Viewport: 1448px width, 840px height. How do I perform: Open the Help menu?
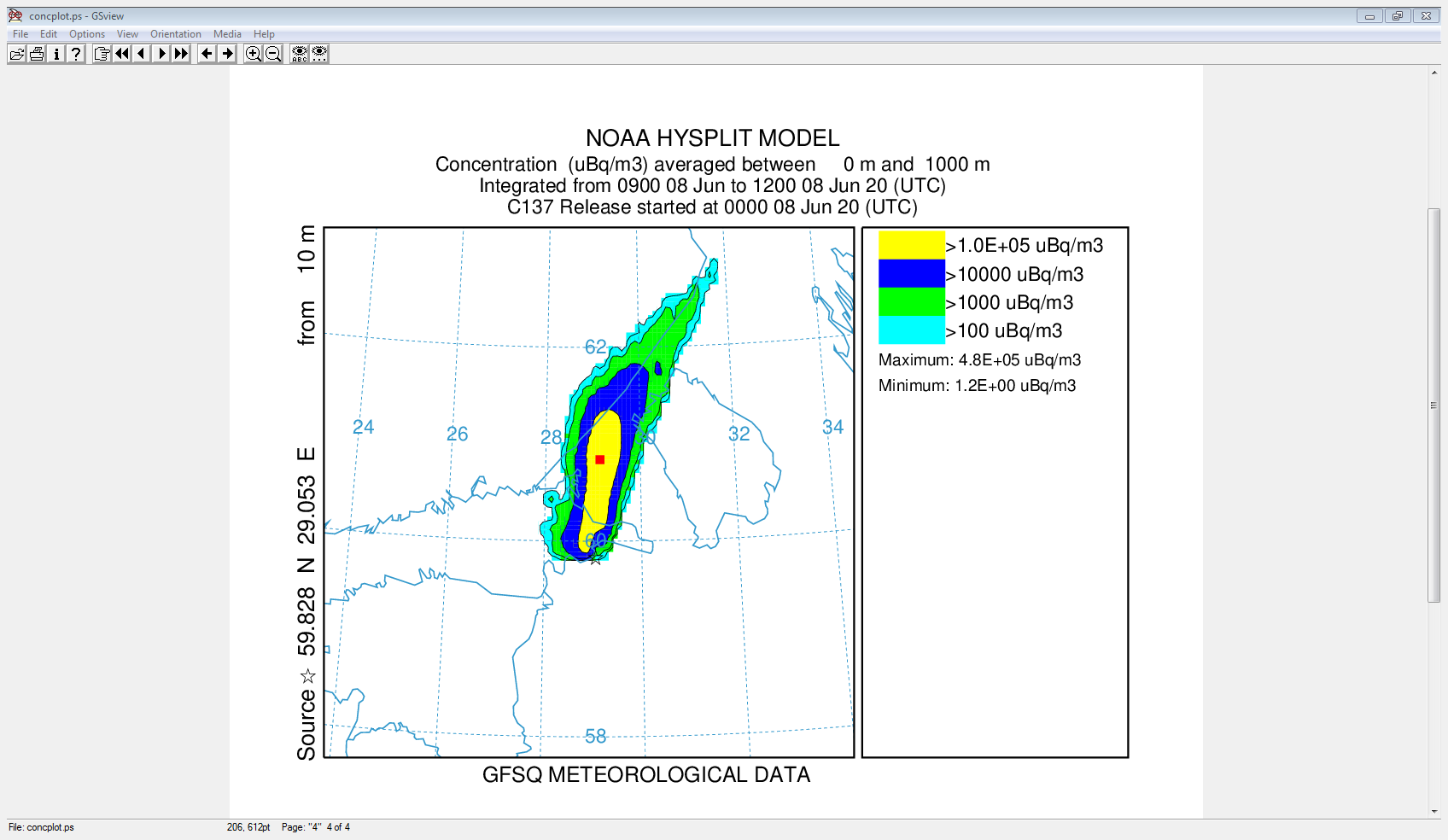pyautogui.click(x=264, y=34)
